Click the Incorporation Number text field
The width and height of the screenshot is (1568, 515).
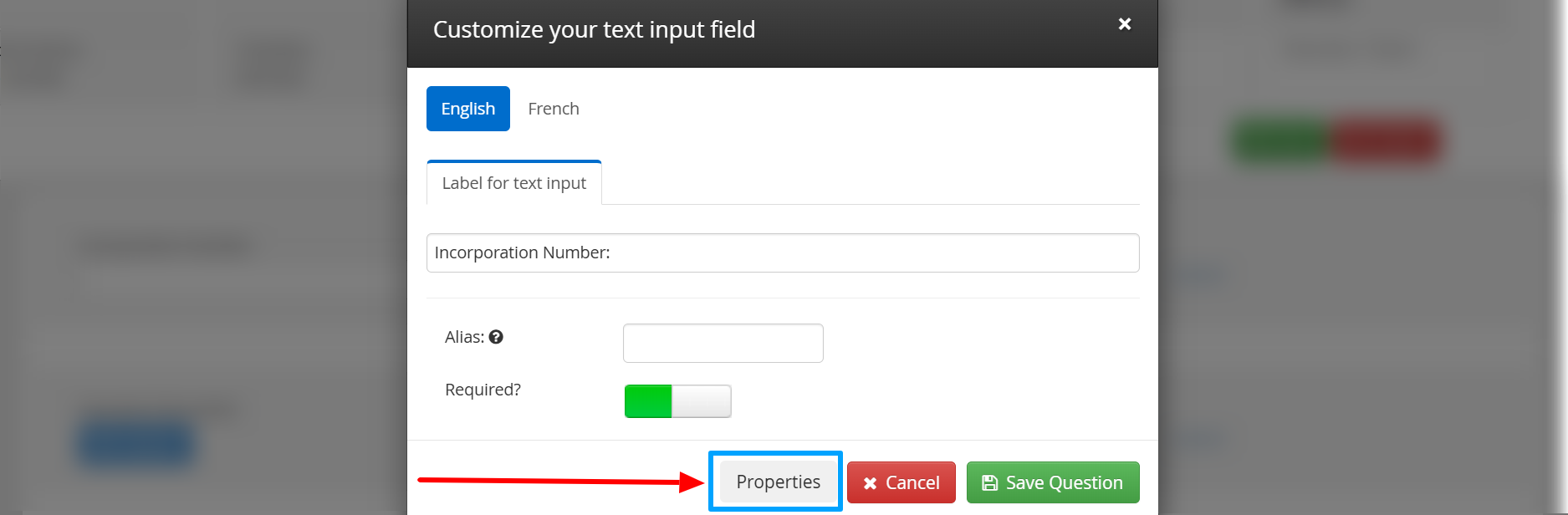pos(783,252)
